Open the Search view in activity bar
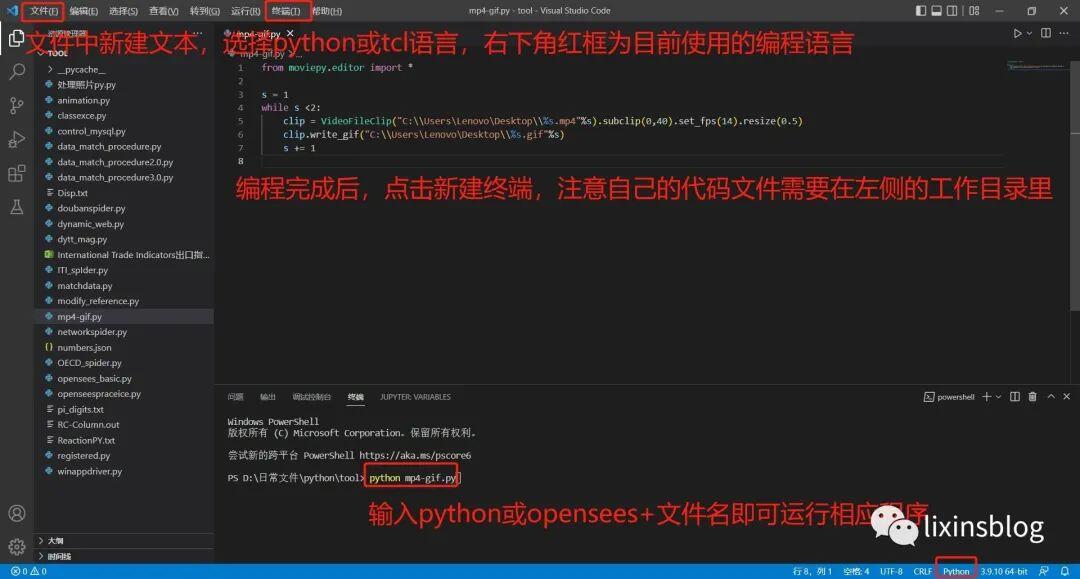 pos(17,71)
